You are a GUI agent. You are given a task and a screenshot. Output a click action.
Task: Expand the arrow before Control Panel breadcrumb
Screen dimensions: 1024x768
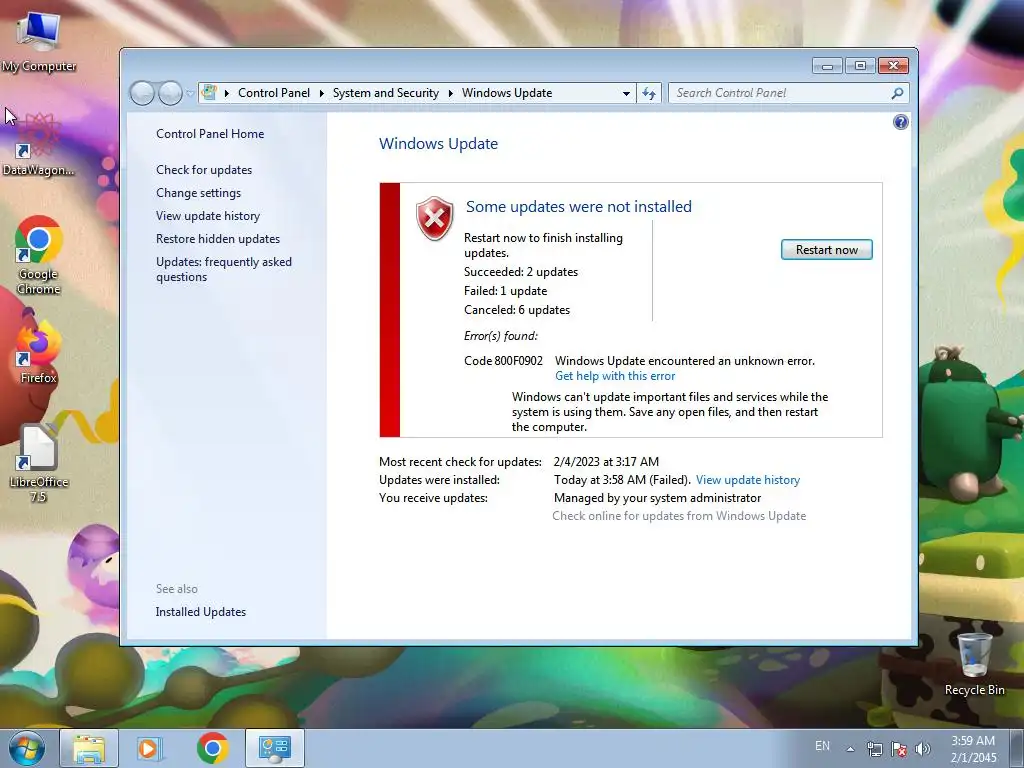pyautogui.click(x=227, y=93)
